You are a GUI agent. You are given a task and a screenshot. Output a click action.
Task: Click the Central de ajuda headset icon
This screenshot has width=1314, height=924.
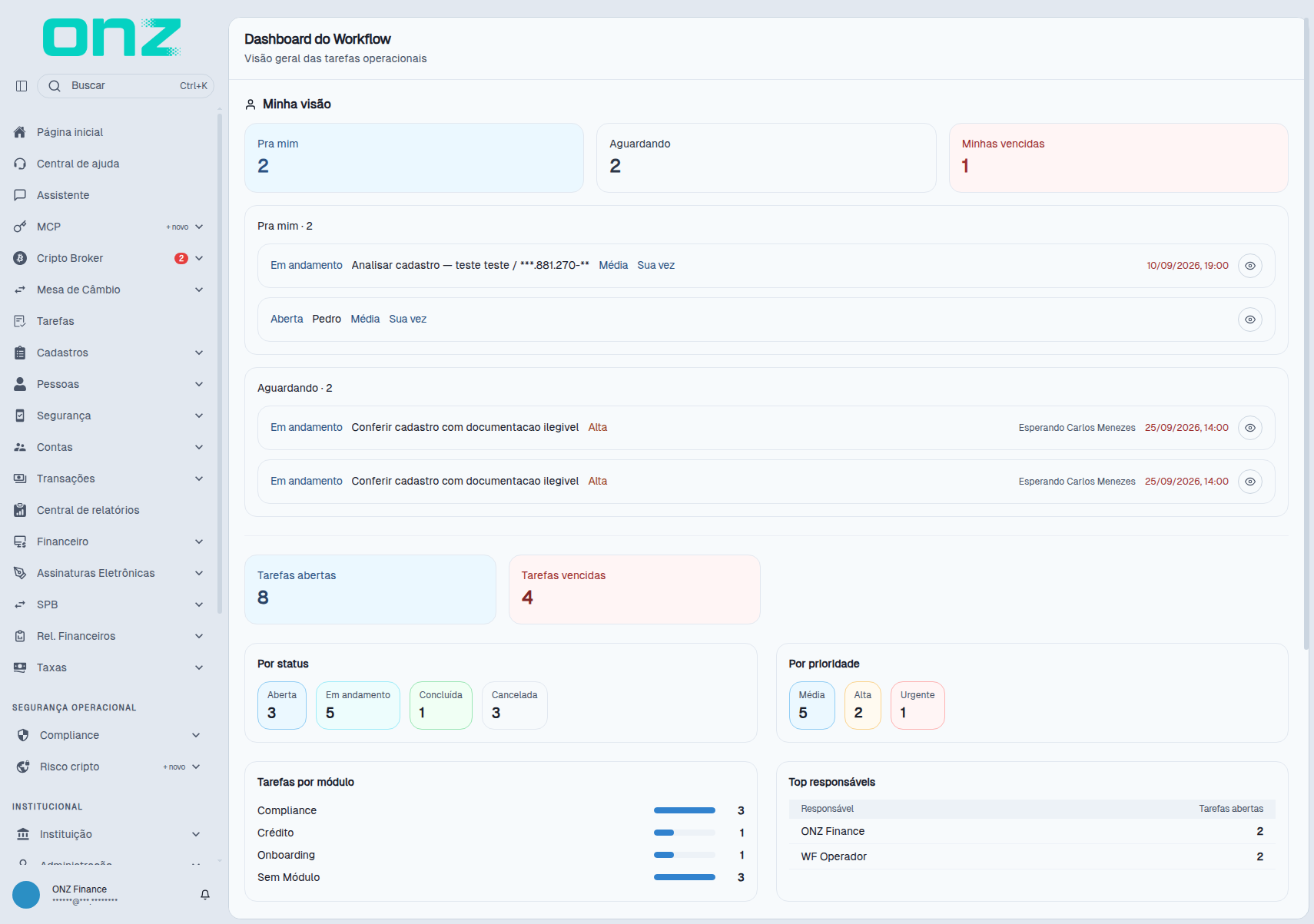tap(20, 164)
